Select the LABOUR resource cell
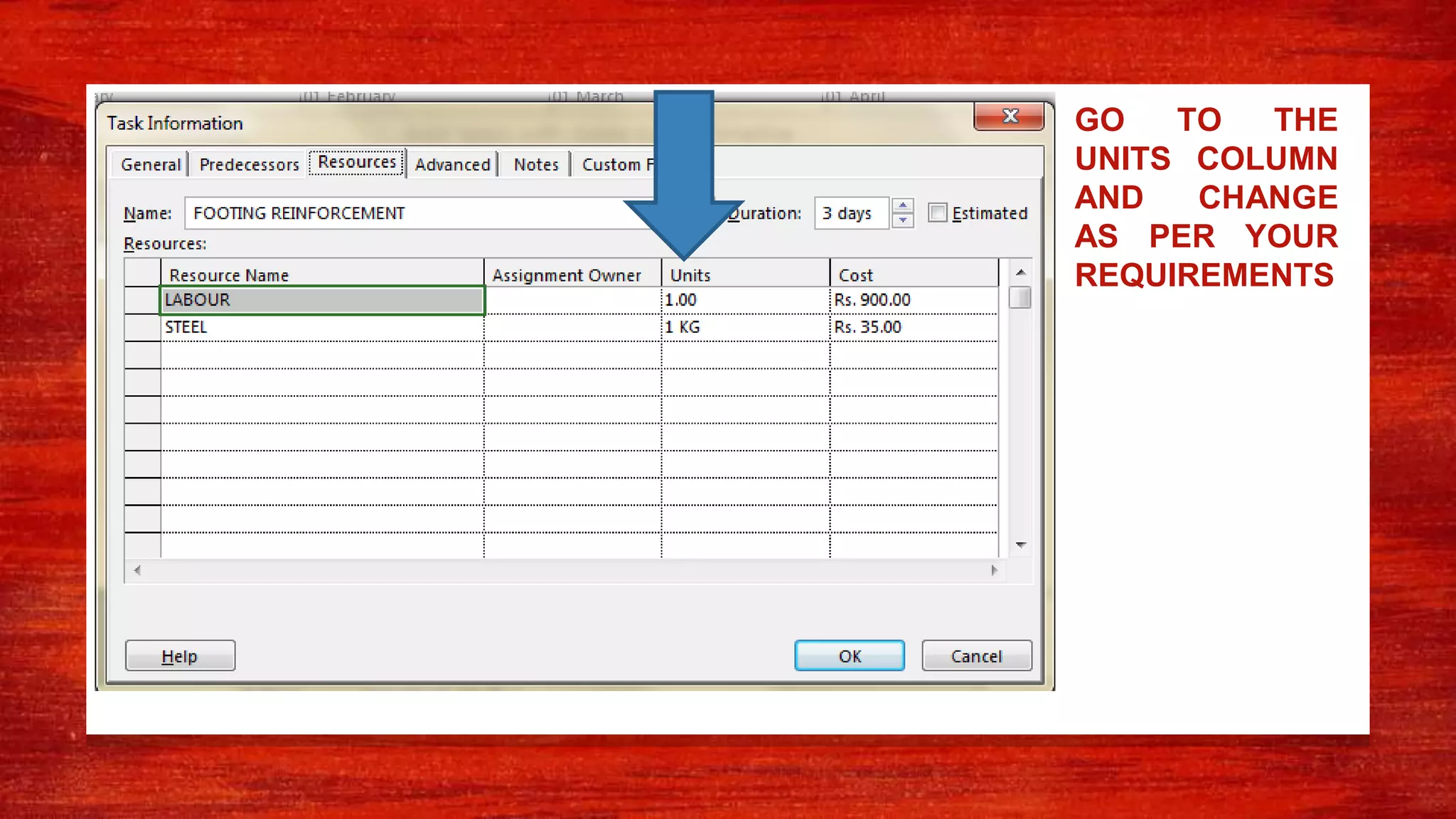1456x819 pixels. pyautogui.click(x=322, y=300)
